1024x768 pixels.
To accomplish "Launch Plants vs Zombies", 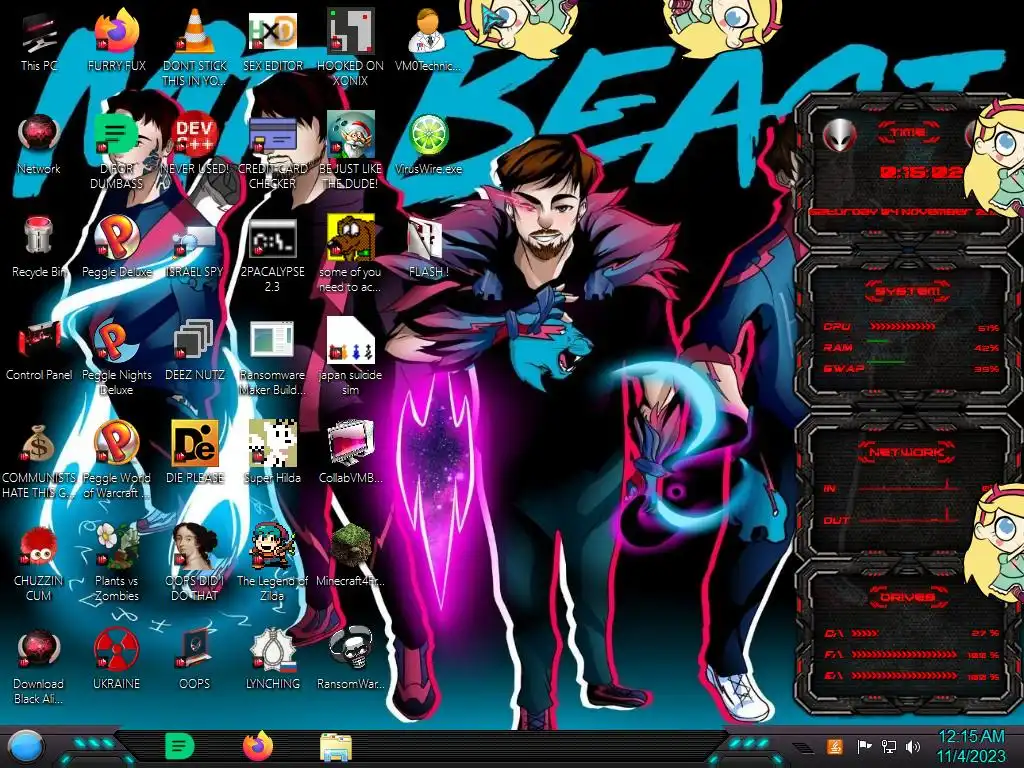I will (116, 546).
